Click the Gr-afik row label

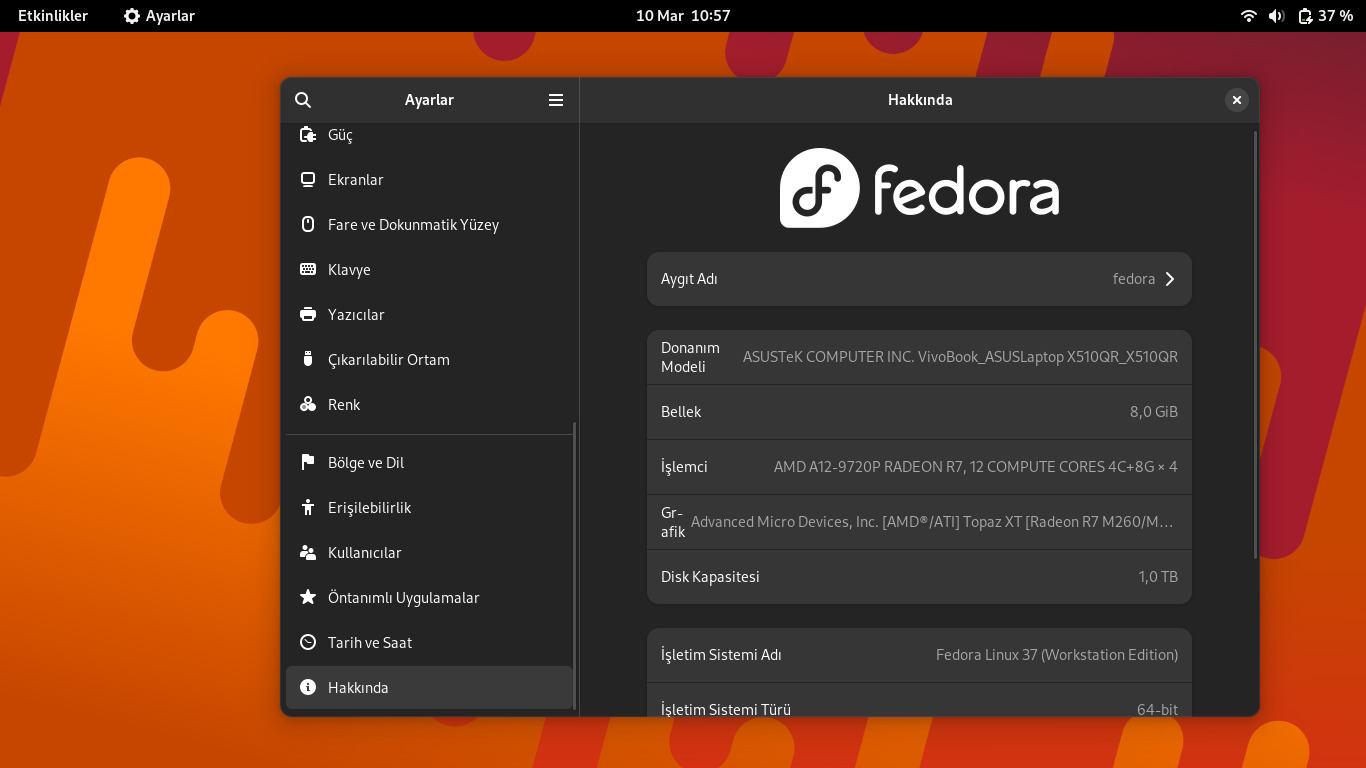click(673, 522)
